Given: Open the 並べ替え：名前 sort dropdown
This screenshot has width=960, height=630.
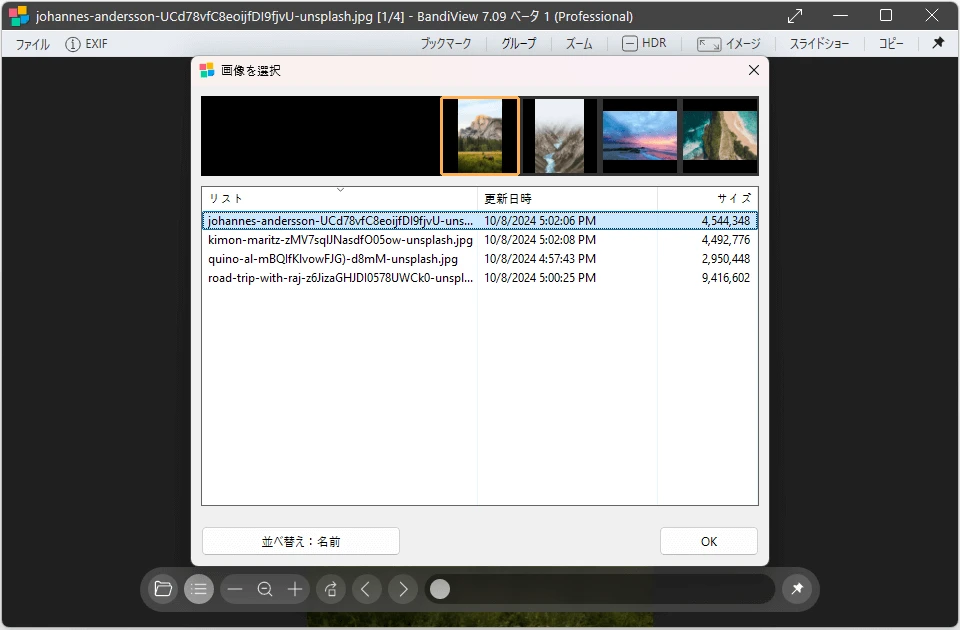Looking at the screenshot, I should tap(301, 541).
